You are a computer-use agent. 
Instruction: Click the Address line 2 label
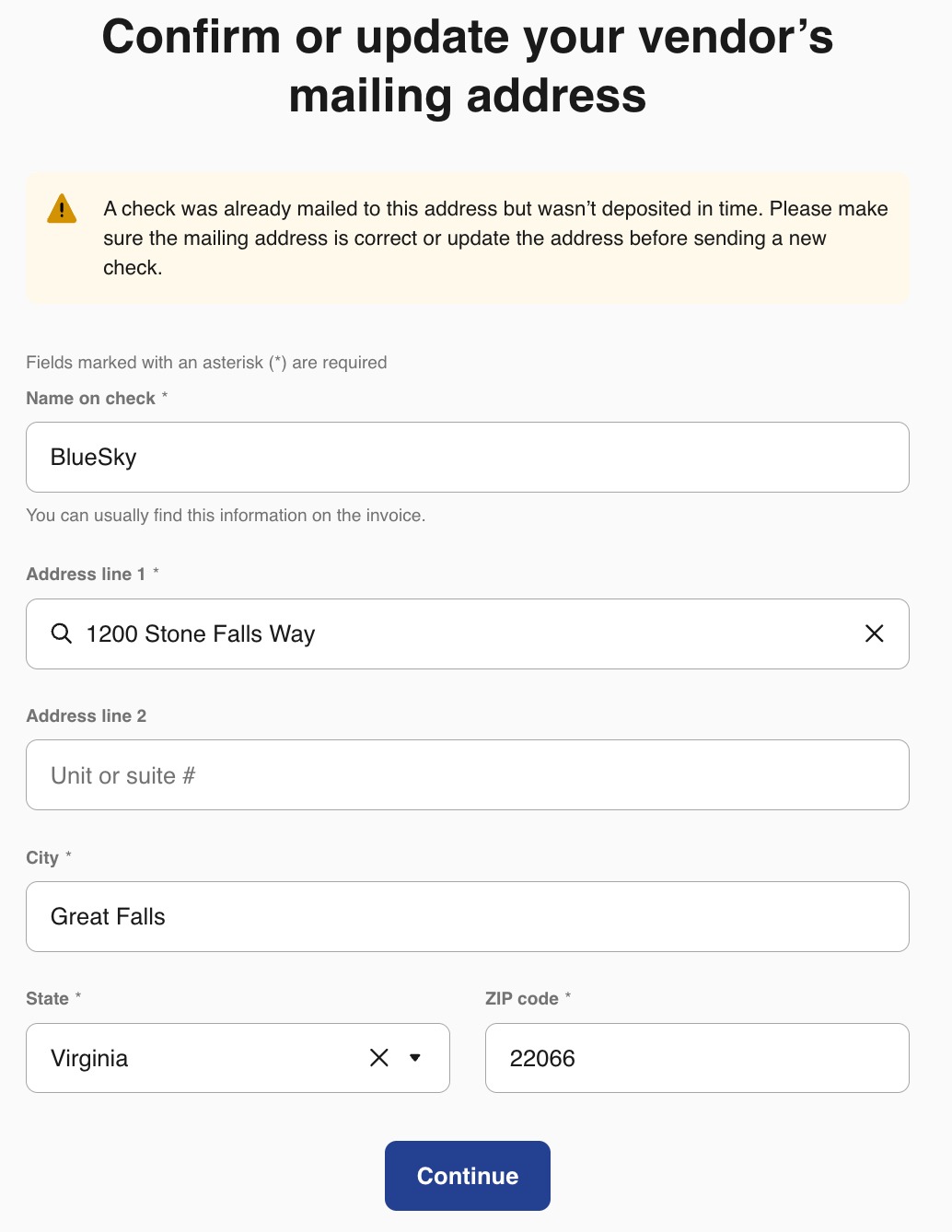86,716
